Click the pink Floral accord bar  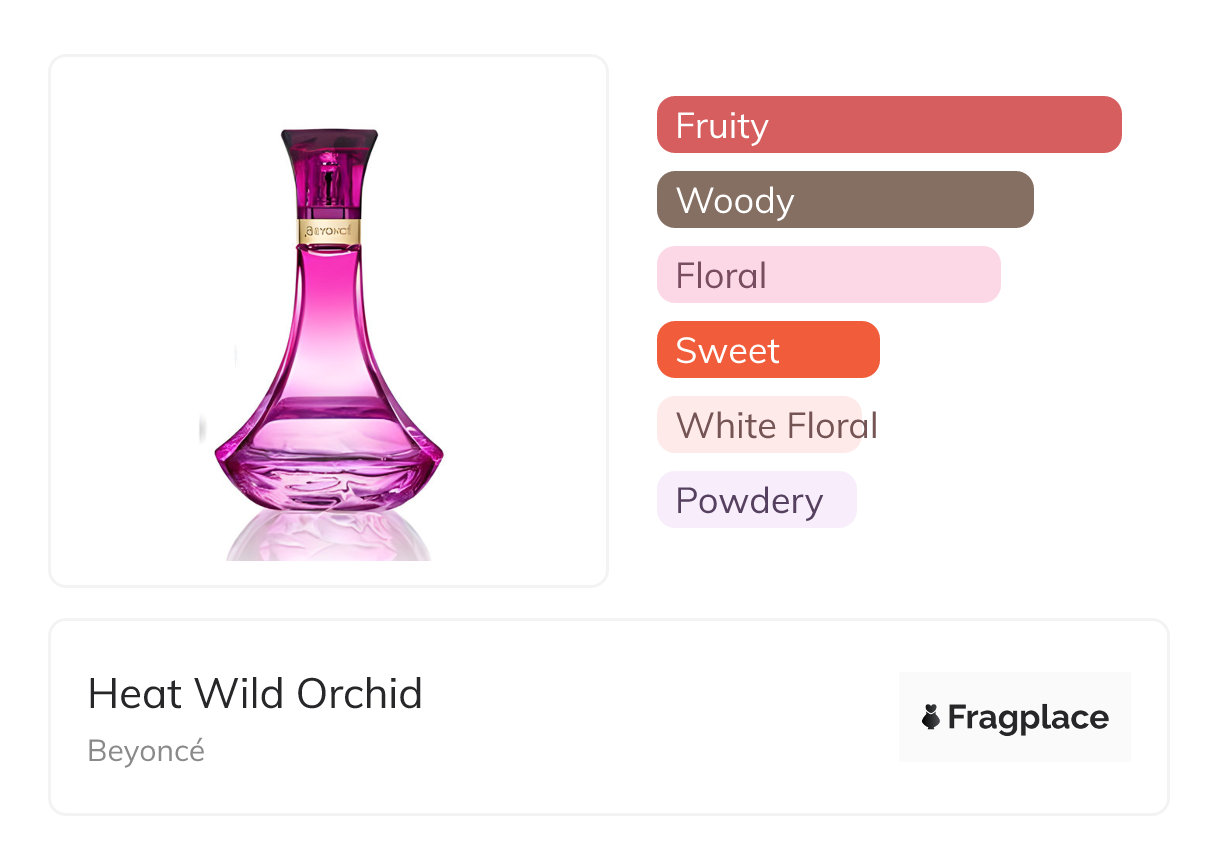click(828, 275)
